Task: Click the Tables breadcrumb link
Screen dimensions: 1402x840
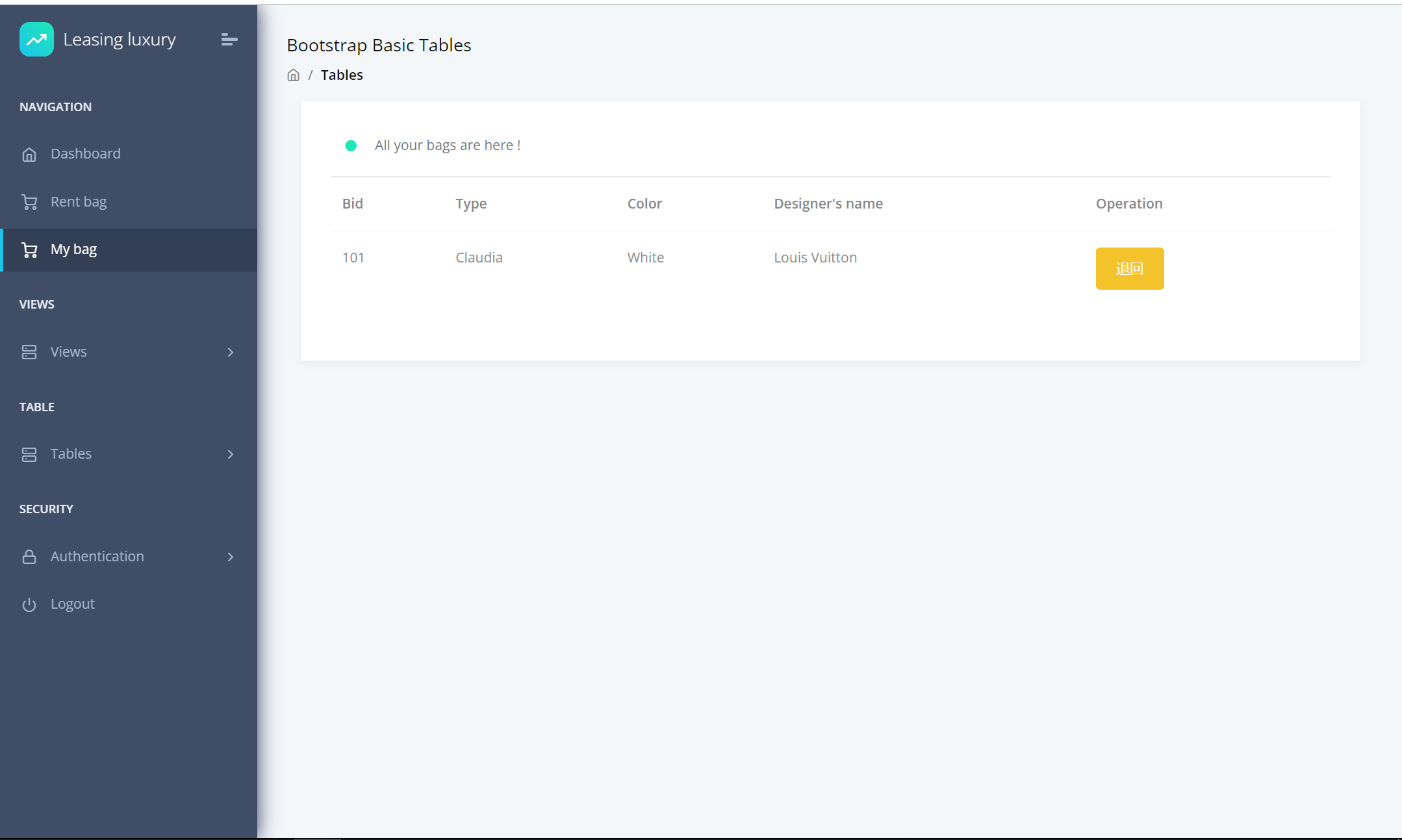Action: [341, 75]
